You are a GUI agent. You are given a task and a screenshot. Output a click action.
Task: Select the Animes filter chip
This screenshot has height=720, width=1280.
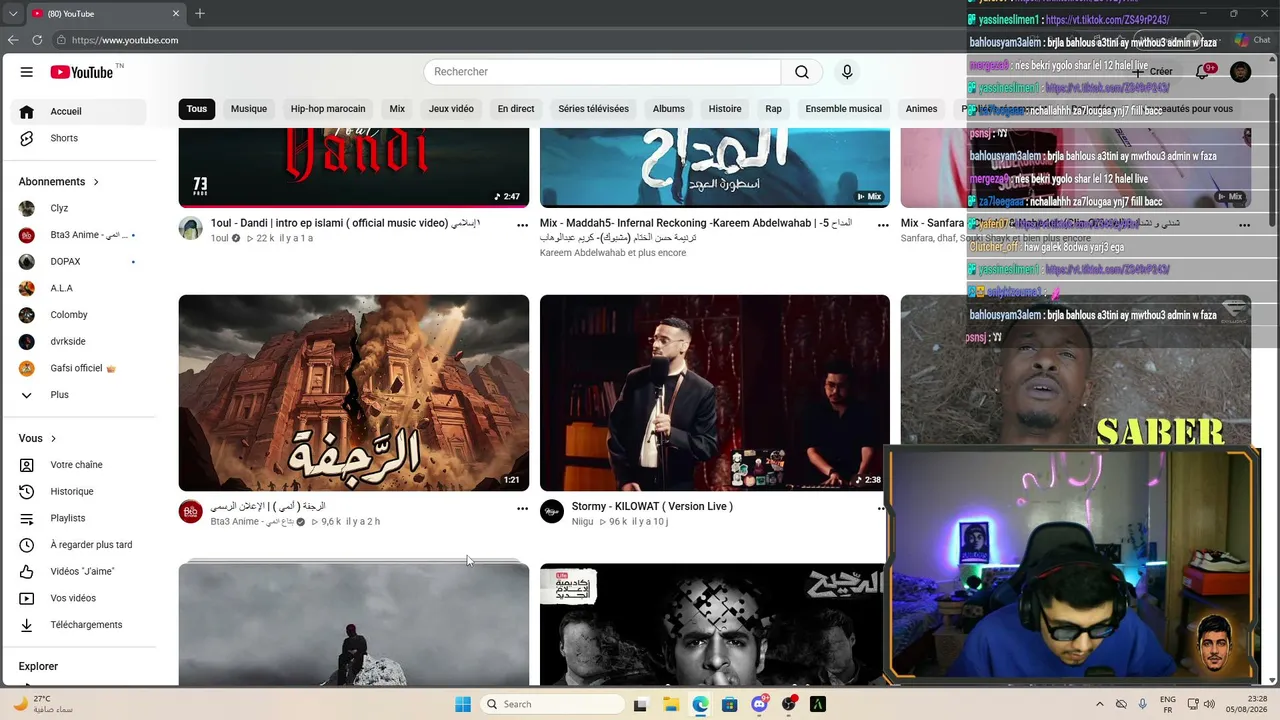pyautogui.click(x=922, y=109)
